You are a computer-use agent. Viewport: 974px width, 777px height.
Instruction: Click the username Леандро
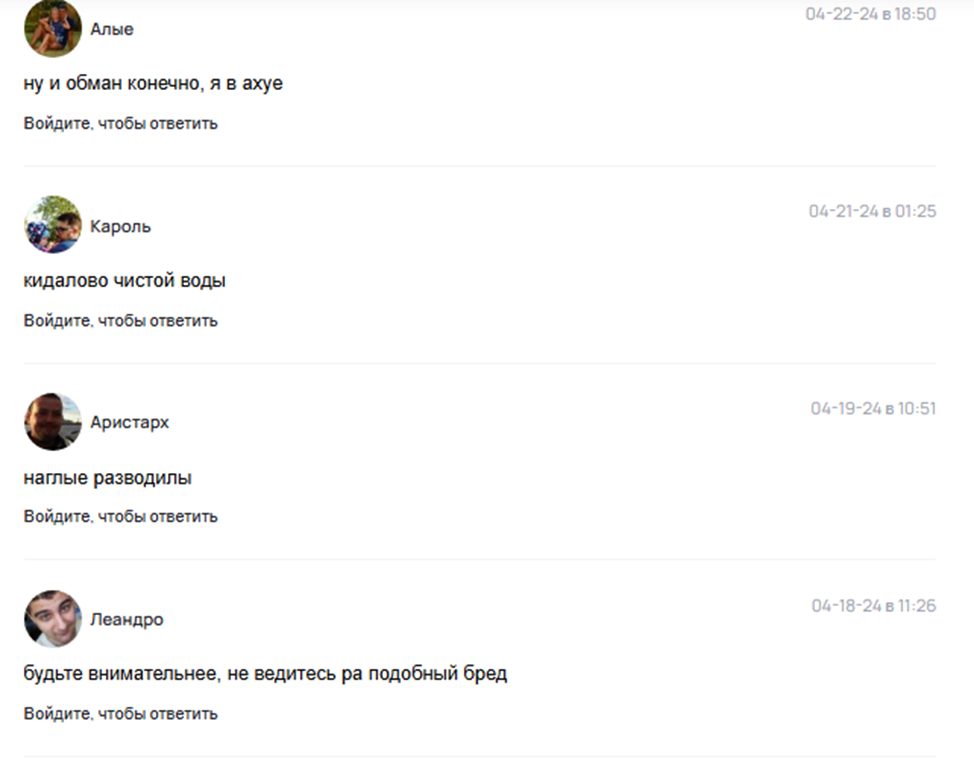pos(127,619)
